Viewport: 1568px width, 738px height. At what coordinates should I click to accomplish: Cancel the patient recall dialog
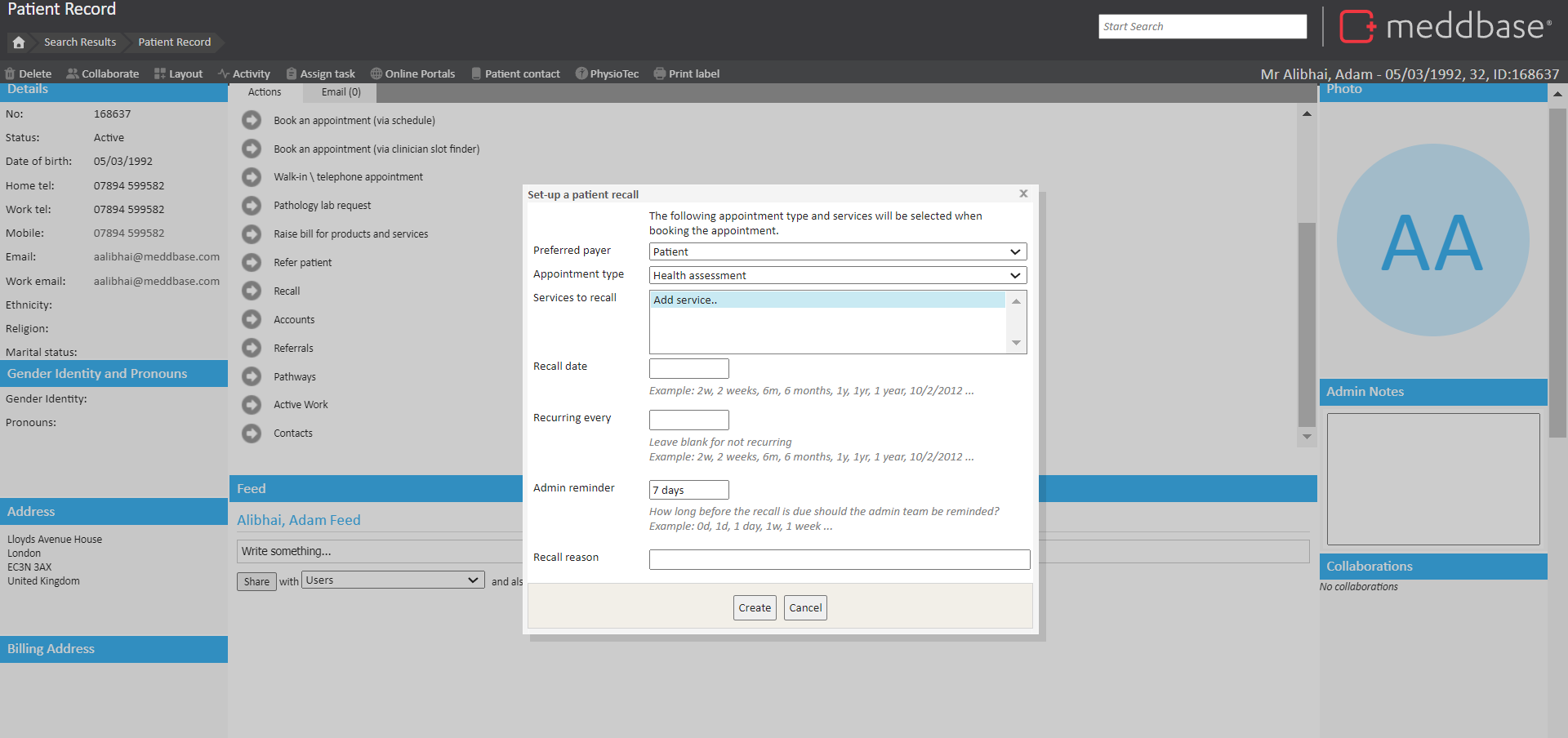[805, 607]
